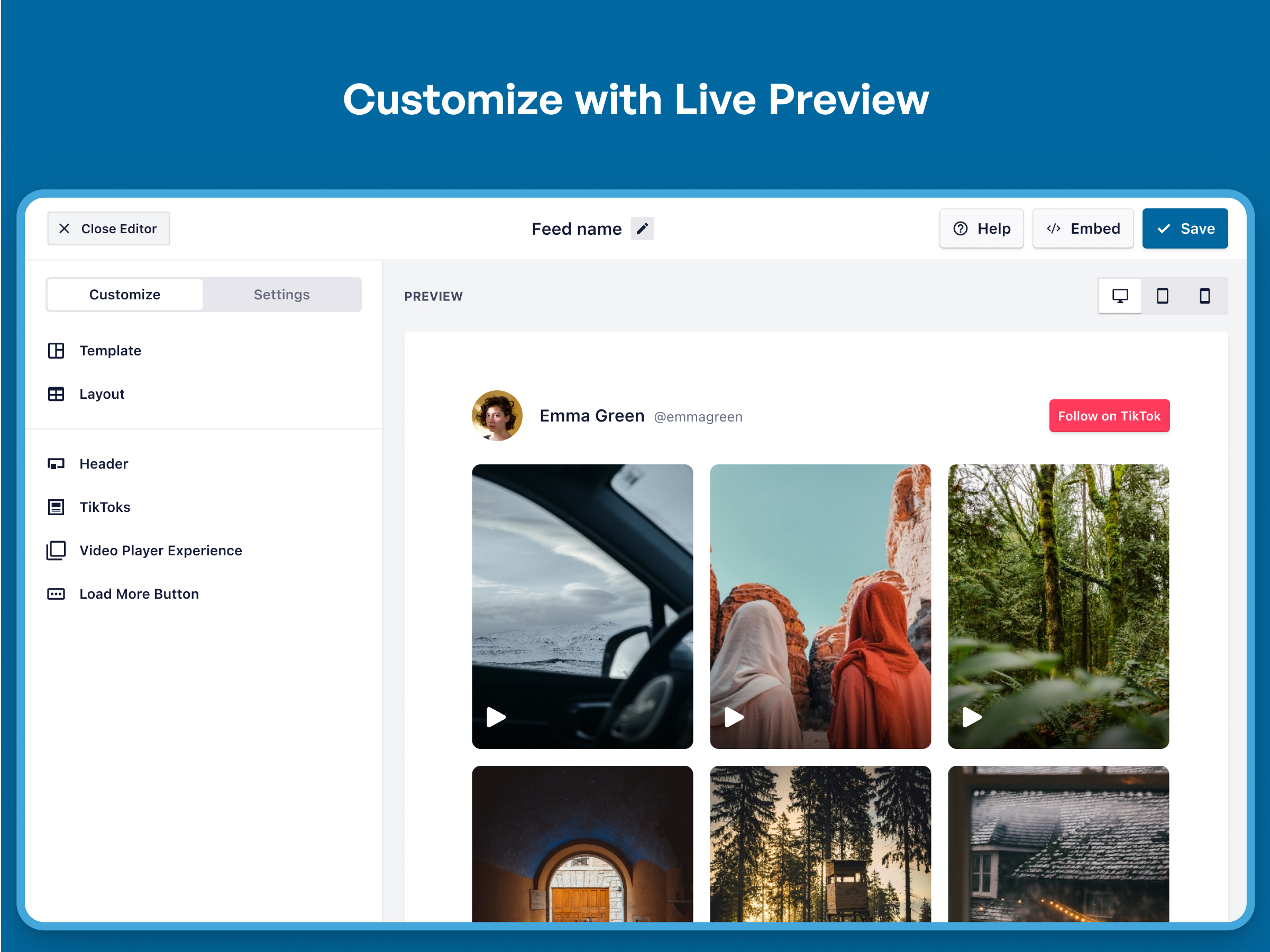The height and width of the screenshot is (952, 1270).
Task: Click the Load More Button icon
Action: click(x=56, y=594)
